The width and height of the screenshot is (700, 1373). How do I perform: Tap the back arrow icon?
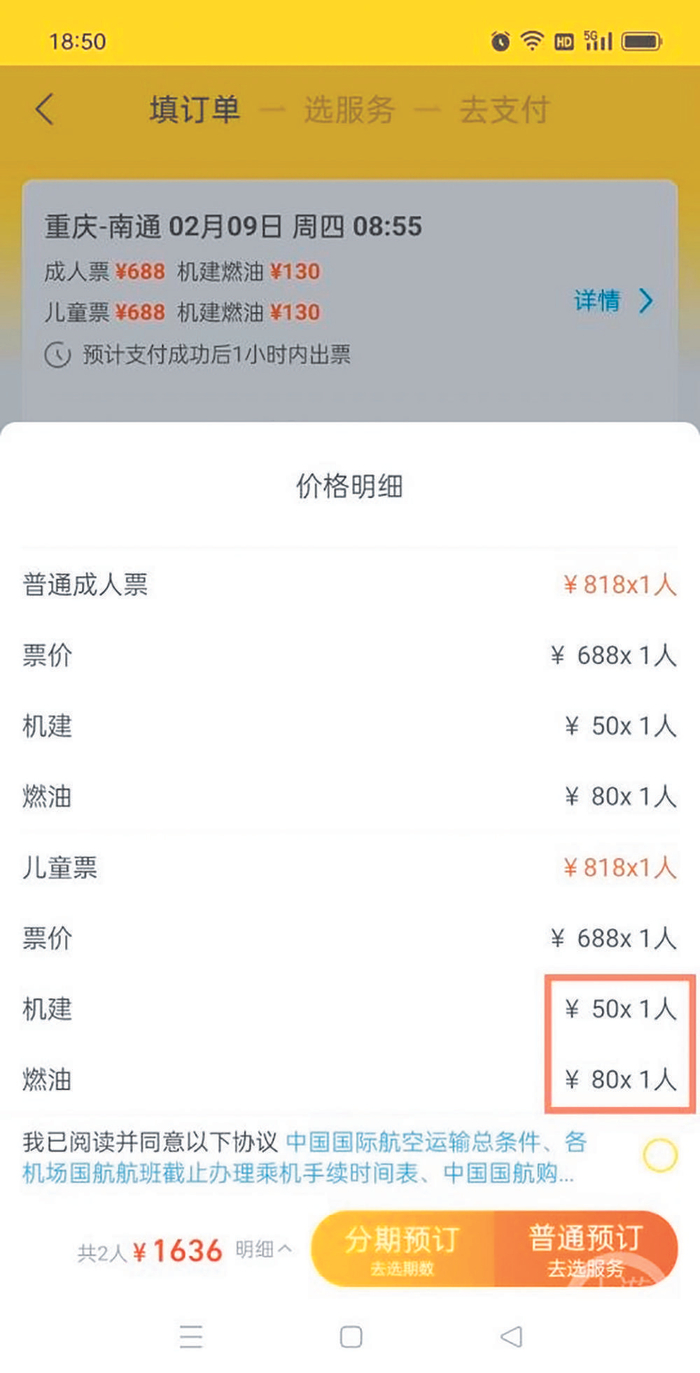pyautogui.click(x=45, y=109)
